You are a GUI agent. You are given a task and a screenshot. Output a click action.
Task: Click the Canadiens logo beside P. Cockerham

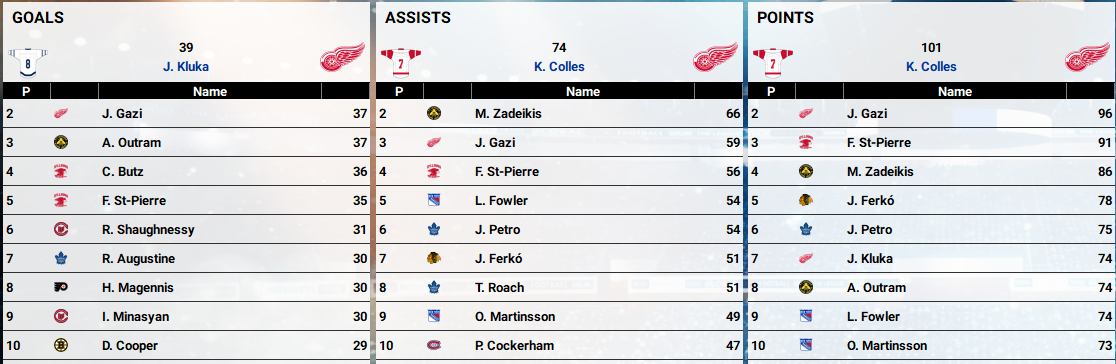point(433,345)
